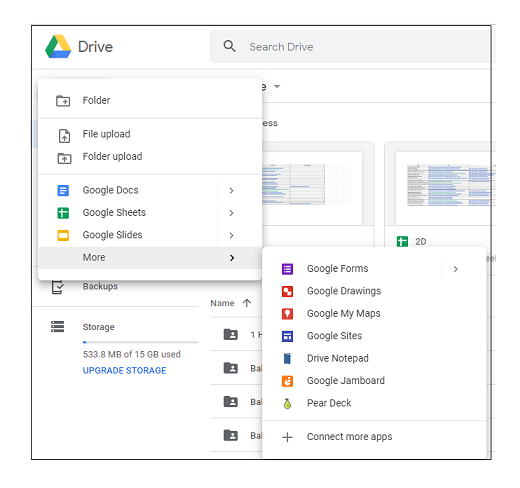The height and width of the screenshot is (488, 520).
Task: Click the UPGRADE STORAGE link
Action: [x=124, y=370]
